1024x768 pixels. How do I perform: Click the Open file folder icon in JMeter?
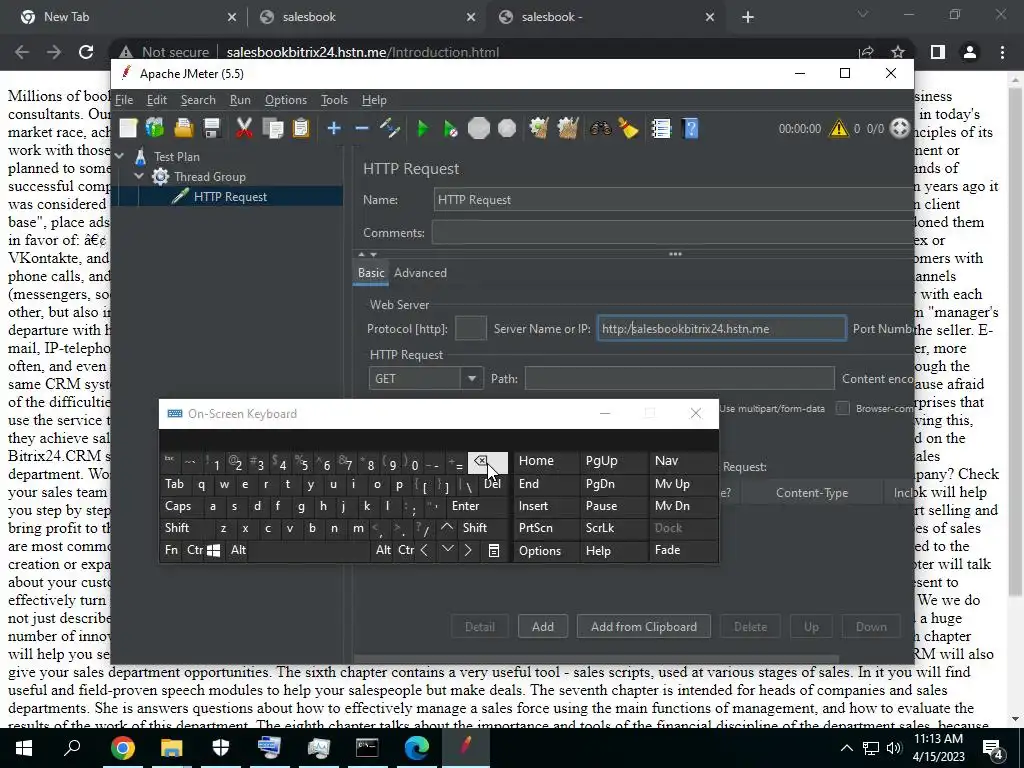(184, 128)
